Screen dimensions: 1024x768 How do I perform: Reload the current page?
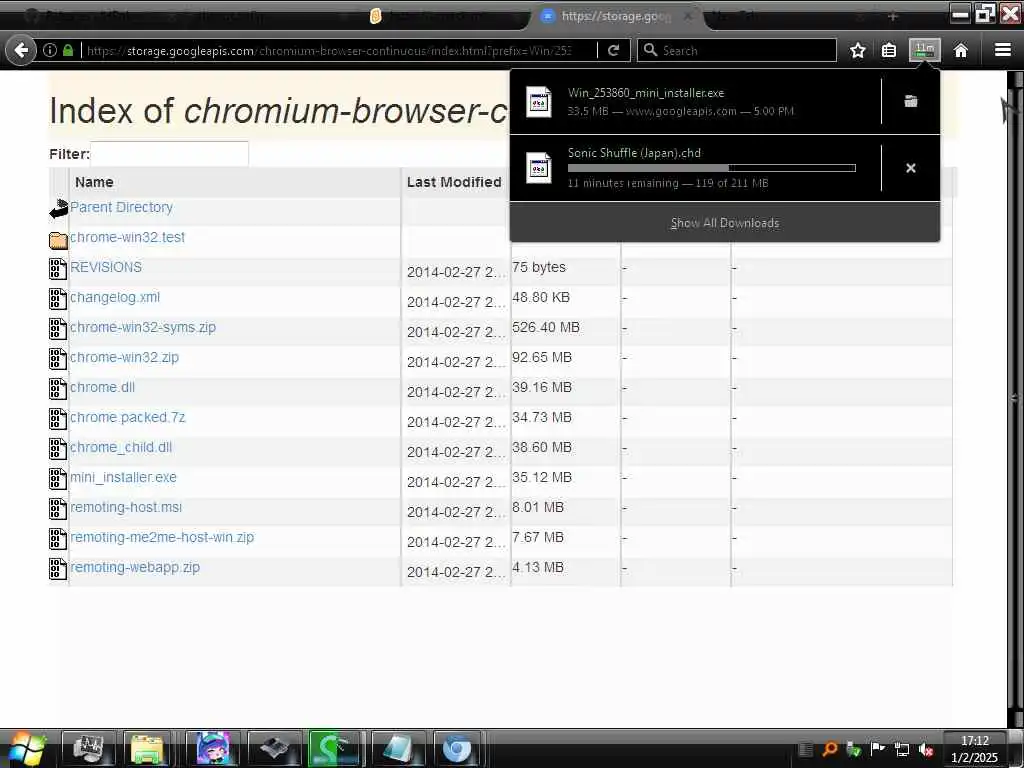click(613, 50)
